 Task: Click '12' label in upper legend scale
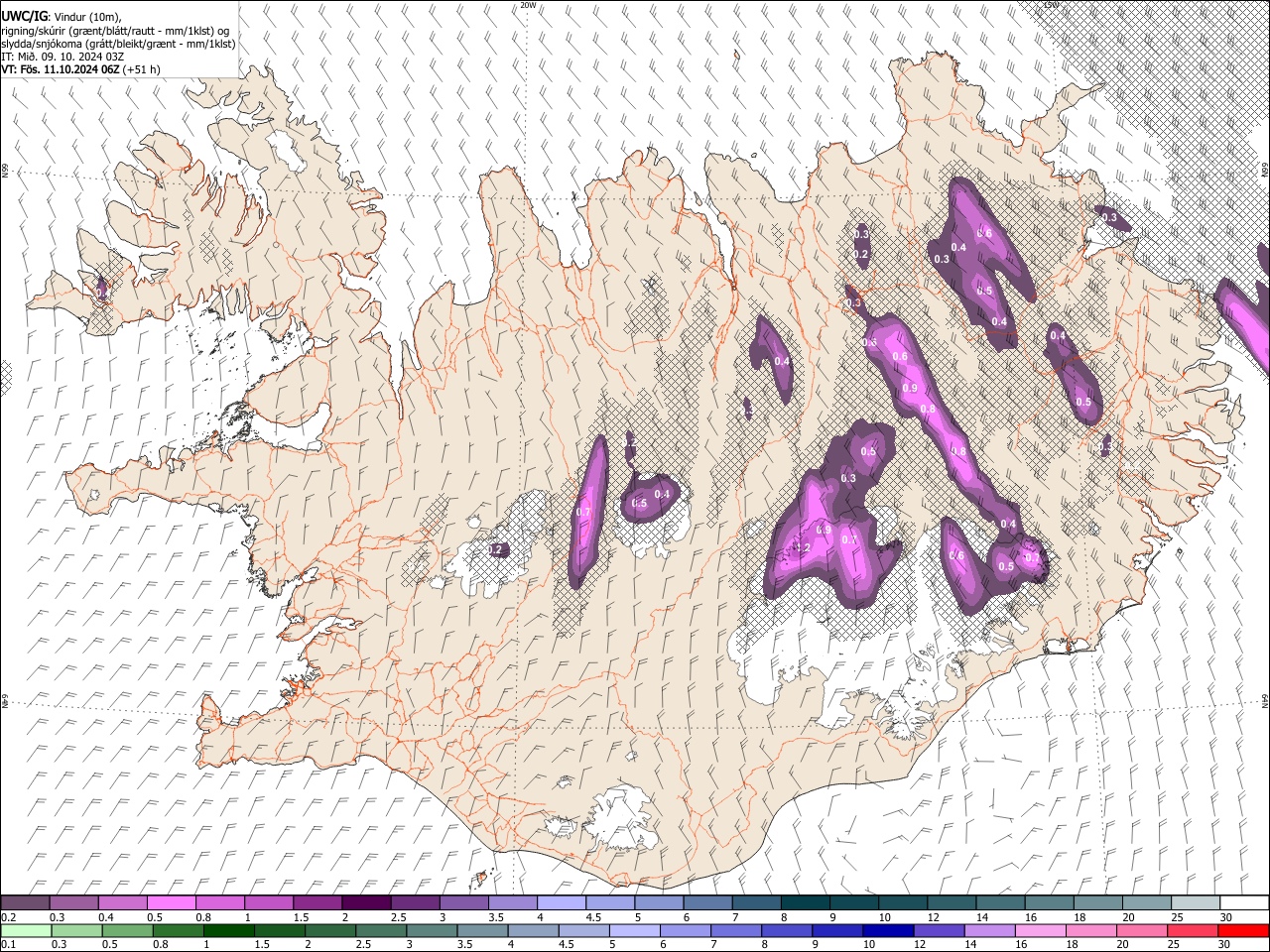(x=934, y=917)
